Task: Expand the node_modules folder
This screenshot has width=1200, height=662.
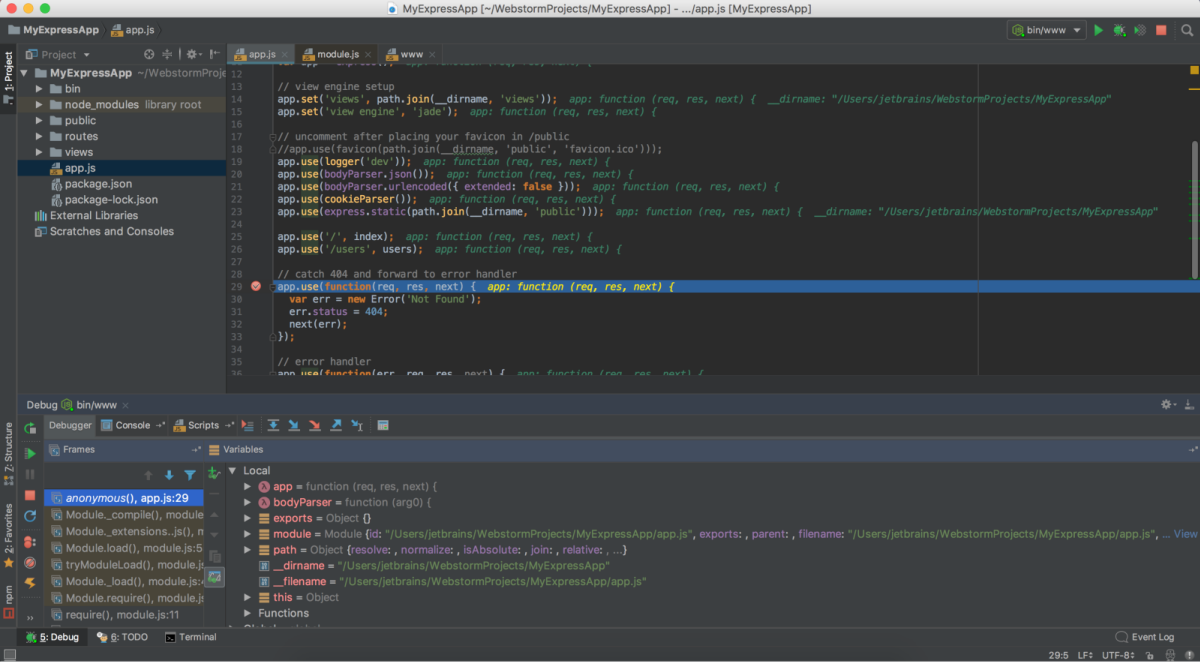Action: pos(40,104)
